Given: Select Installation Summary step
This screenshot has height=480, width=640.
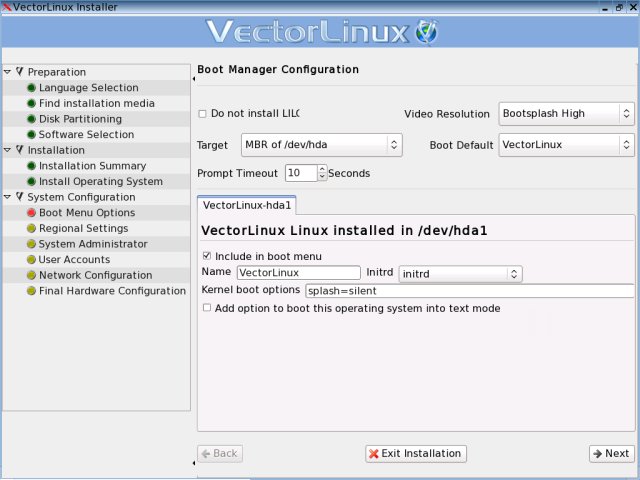Looking at the screenshot, I should [x=92, y=166].
